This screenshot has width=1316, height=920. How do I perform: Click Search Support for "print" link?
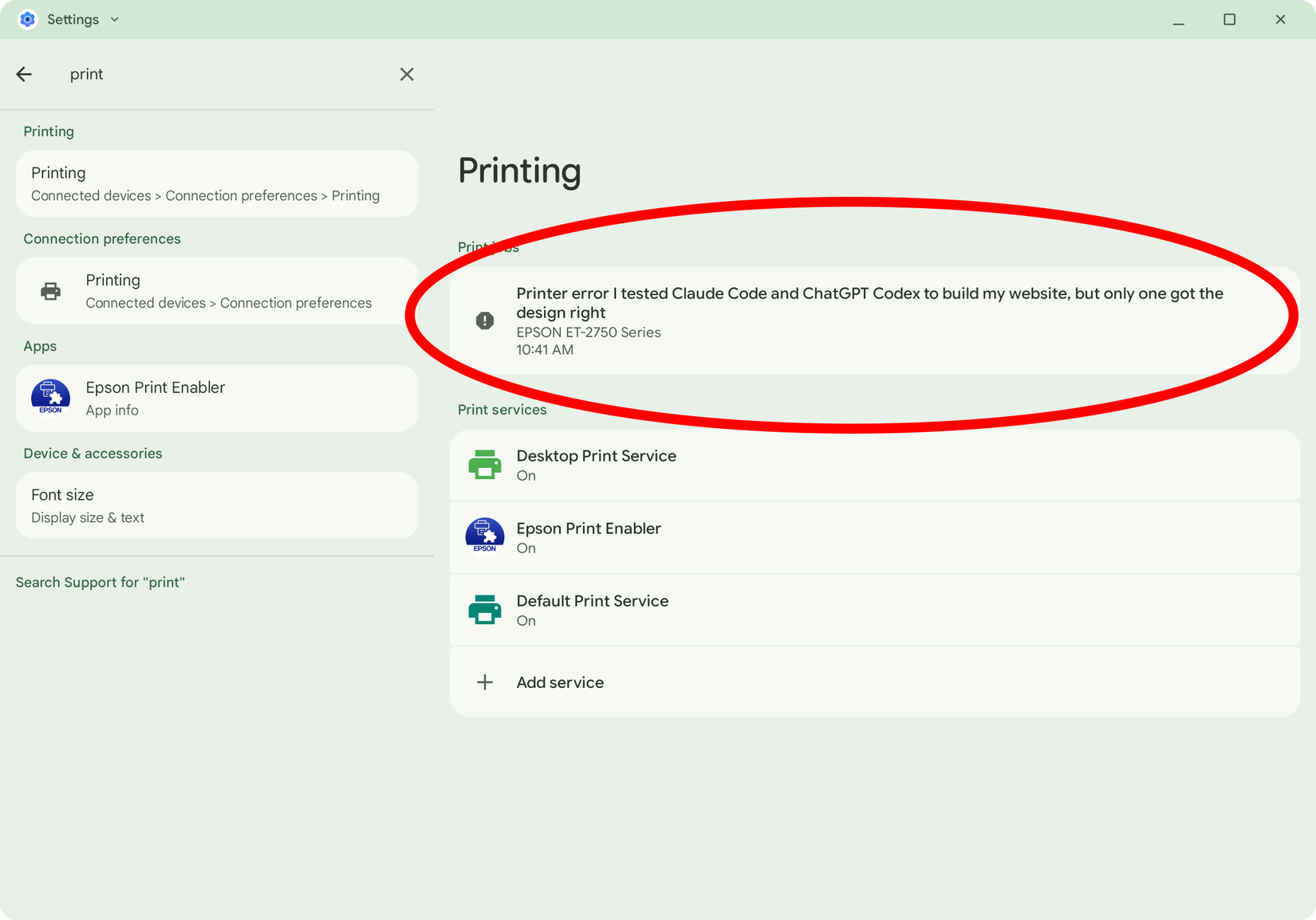click(x=100, y=582)
